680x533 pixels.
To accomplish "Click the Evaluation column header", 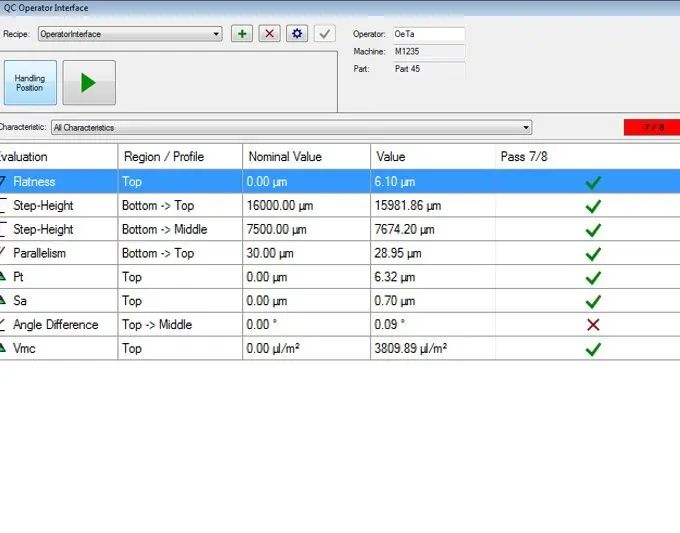I will [x=24, y=157].
